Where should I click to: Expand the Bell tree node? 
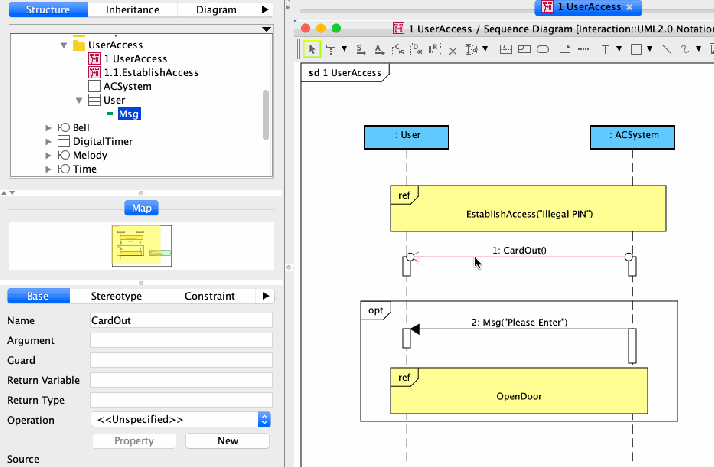[x=48, y=128]
